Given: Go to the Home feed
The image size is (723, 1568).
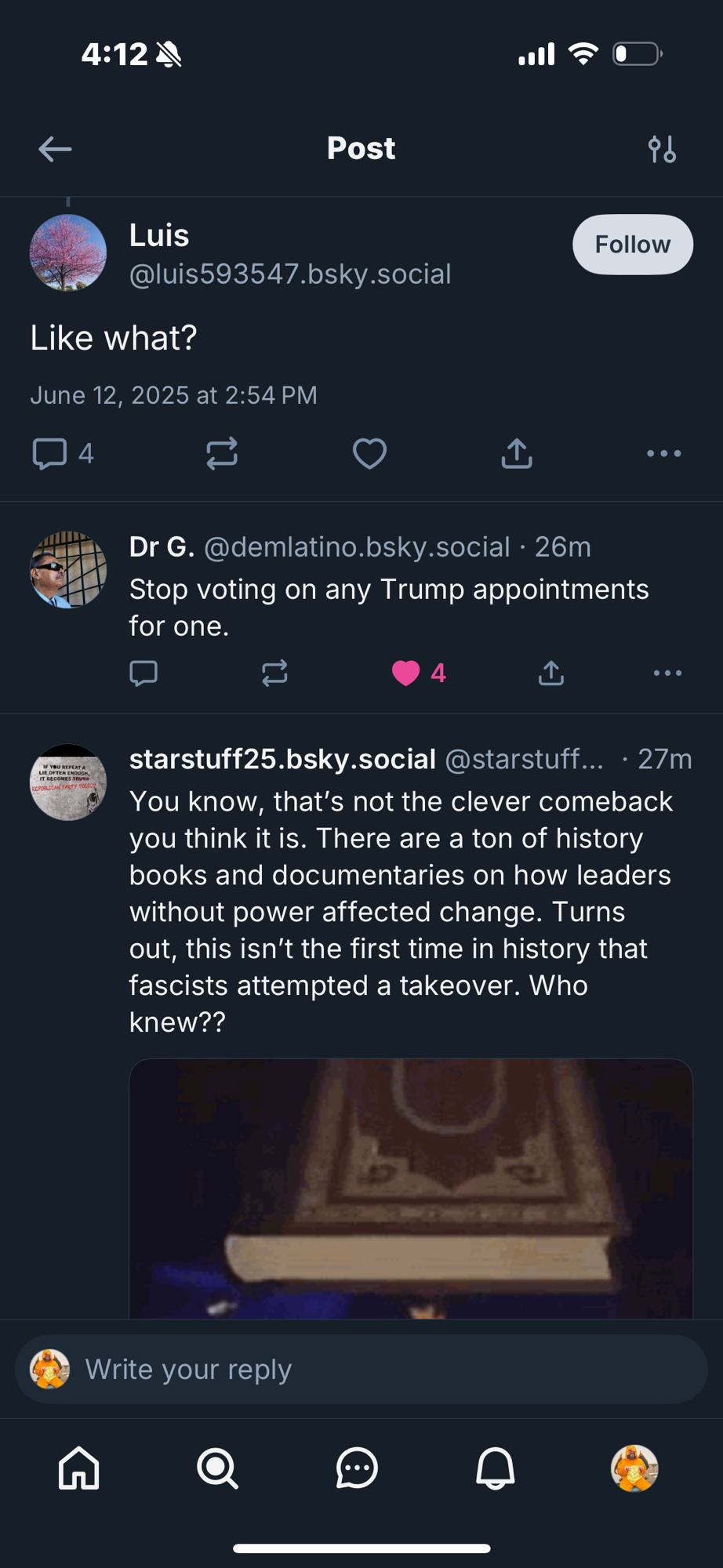Looking at the screenshot, I should [79, 1468].
